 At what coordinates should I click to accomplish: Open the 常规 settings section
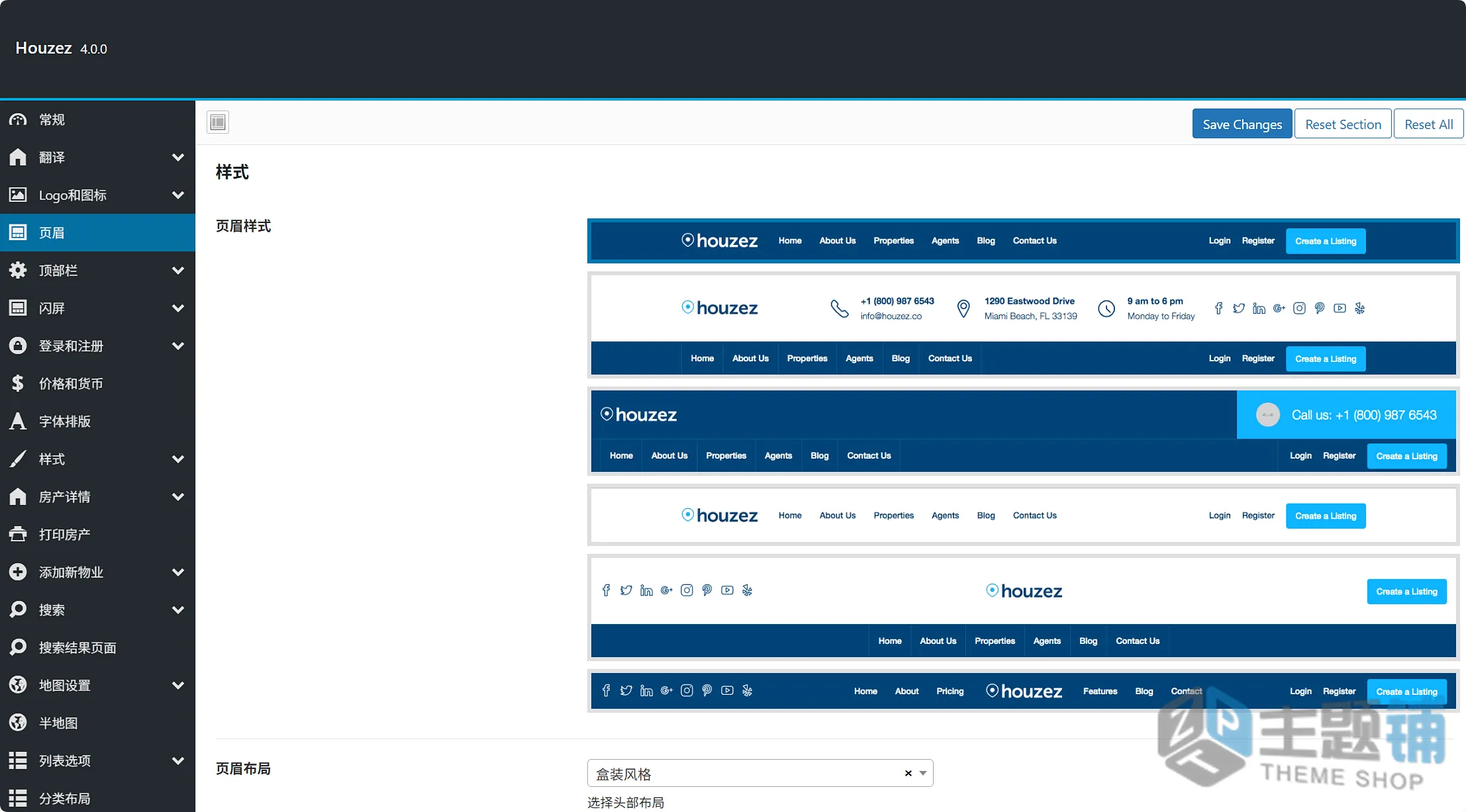tap(97, 120)
